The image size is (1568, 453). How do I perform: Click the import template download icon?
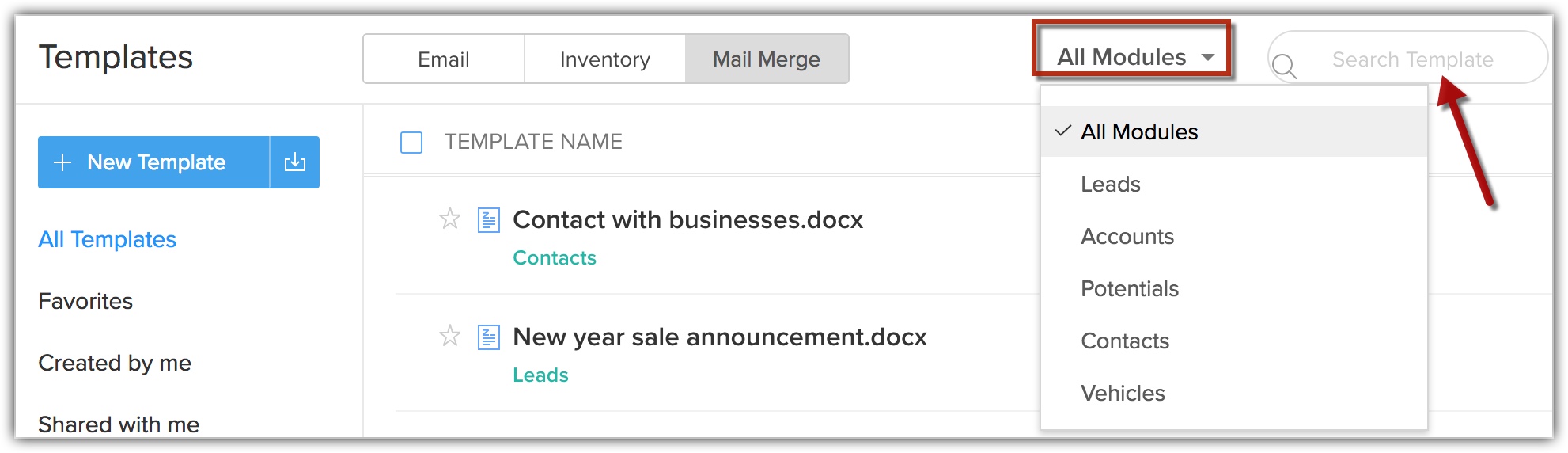295,162
